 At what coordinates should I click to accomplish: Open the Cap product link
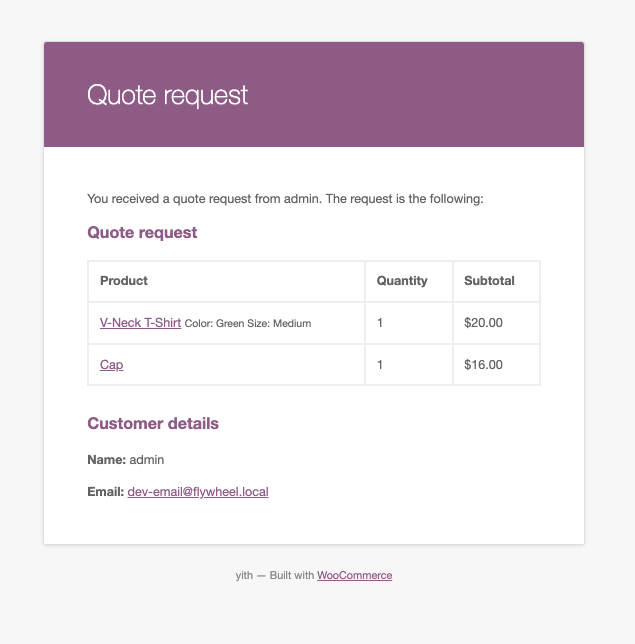coord(111,365)
